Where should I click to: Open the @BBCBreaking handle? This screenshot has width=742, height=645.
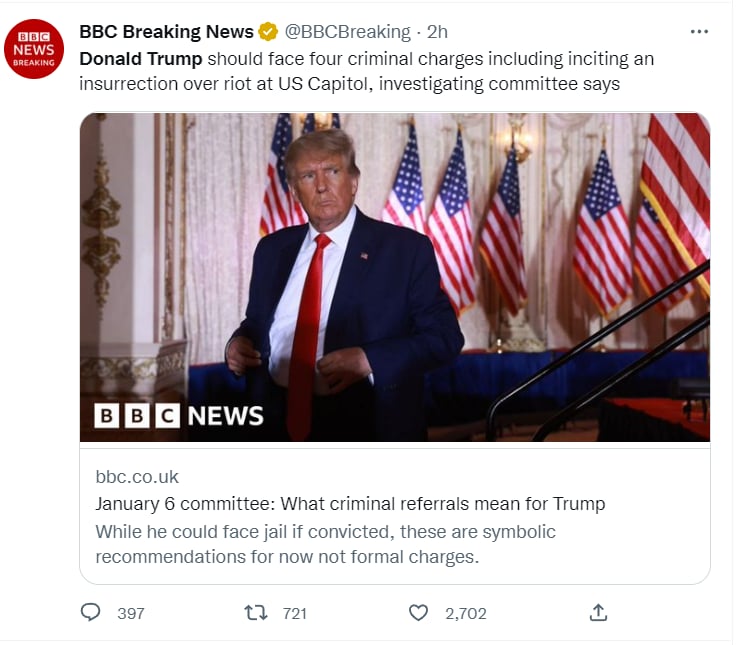pos(347,32)
